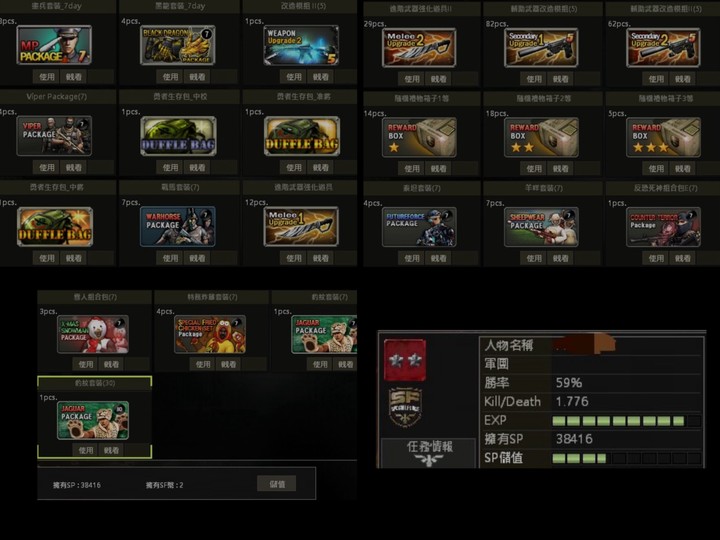Select the Viper Package item icon
The width and height of the screenshot is (720, 540).
(54, 135)
